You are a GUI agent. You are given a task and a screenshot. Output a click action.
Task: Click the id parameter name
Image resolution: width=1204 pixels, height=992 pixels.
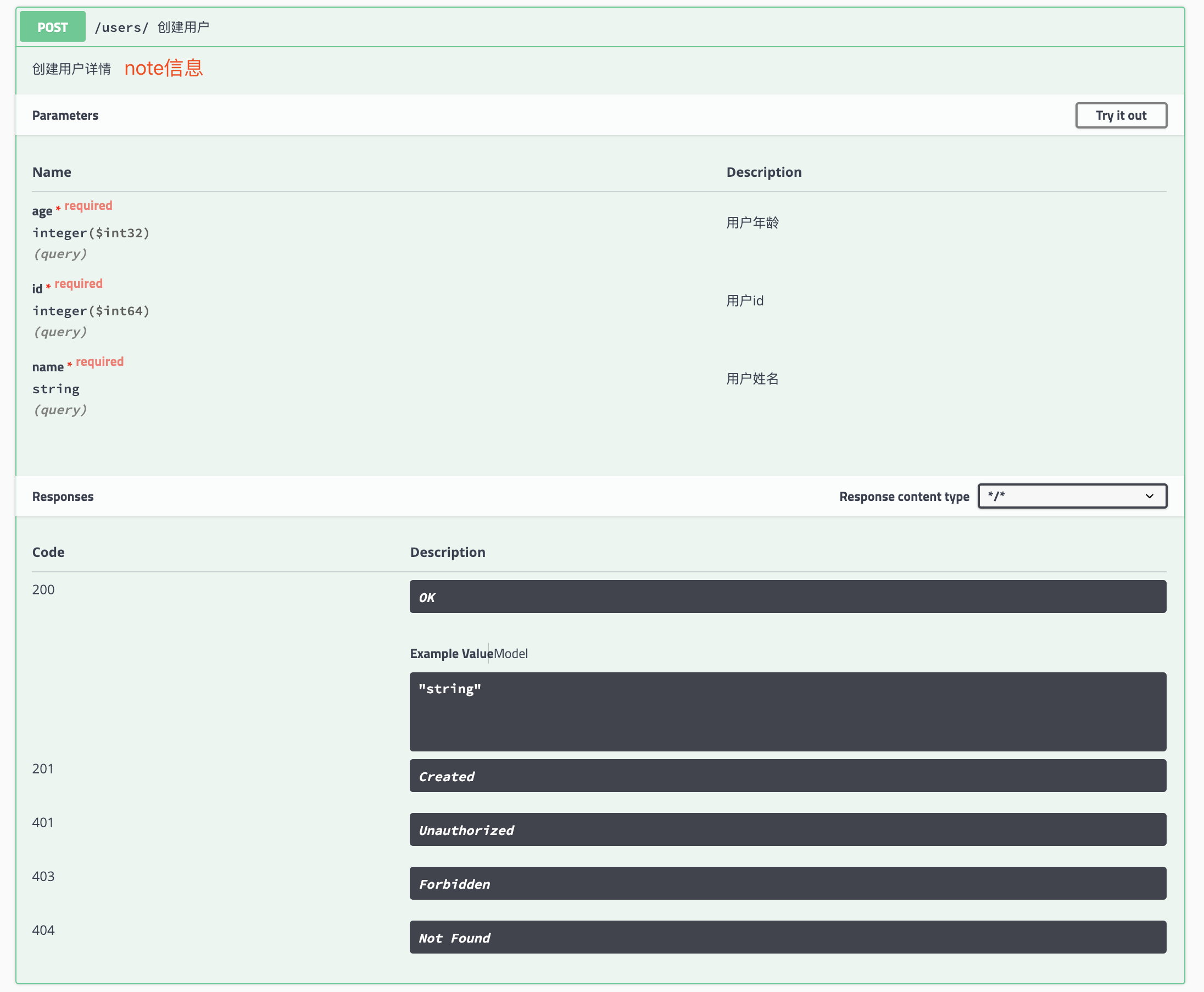click(37, 289)
